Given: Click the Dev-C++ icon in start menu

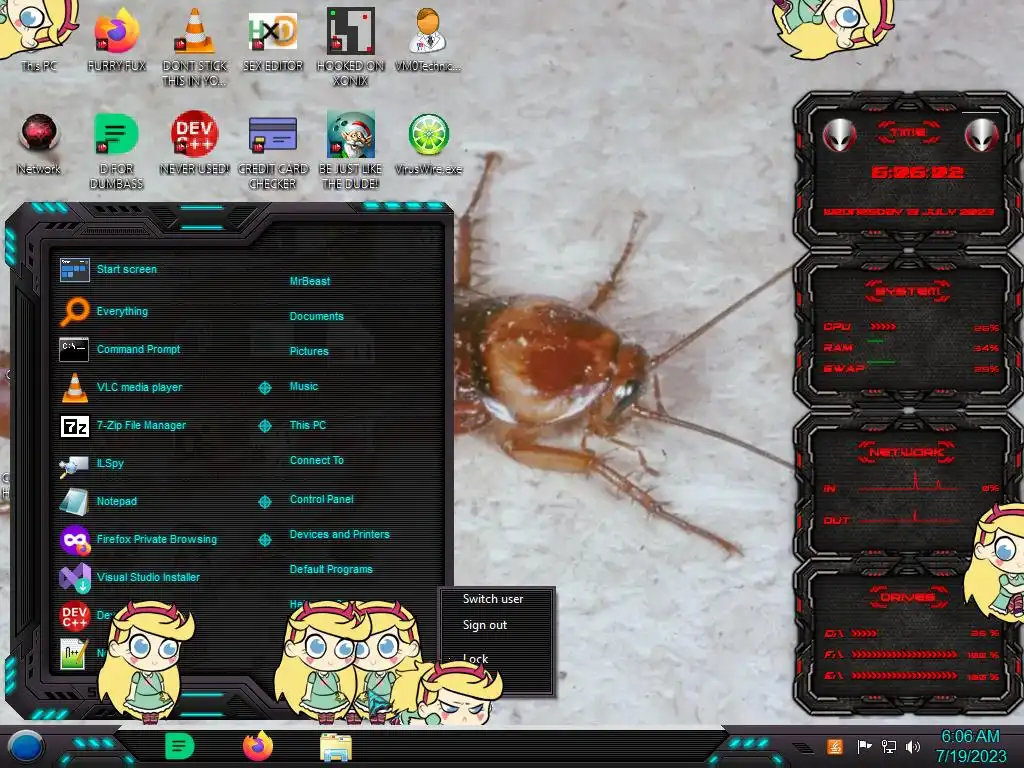Looking at the screenshot, I should (x=74, y=615).
